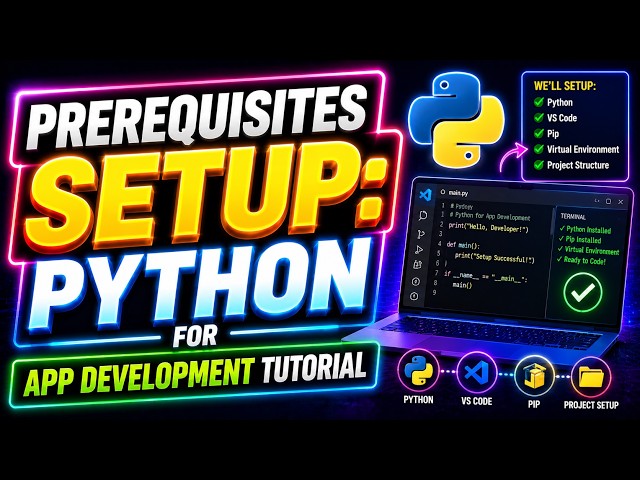Select the Project Setup folder icon
Image resolution: width=640 pixels, height=480 pixels.
tap(591, 377)
